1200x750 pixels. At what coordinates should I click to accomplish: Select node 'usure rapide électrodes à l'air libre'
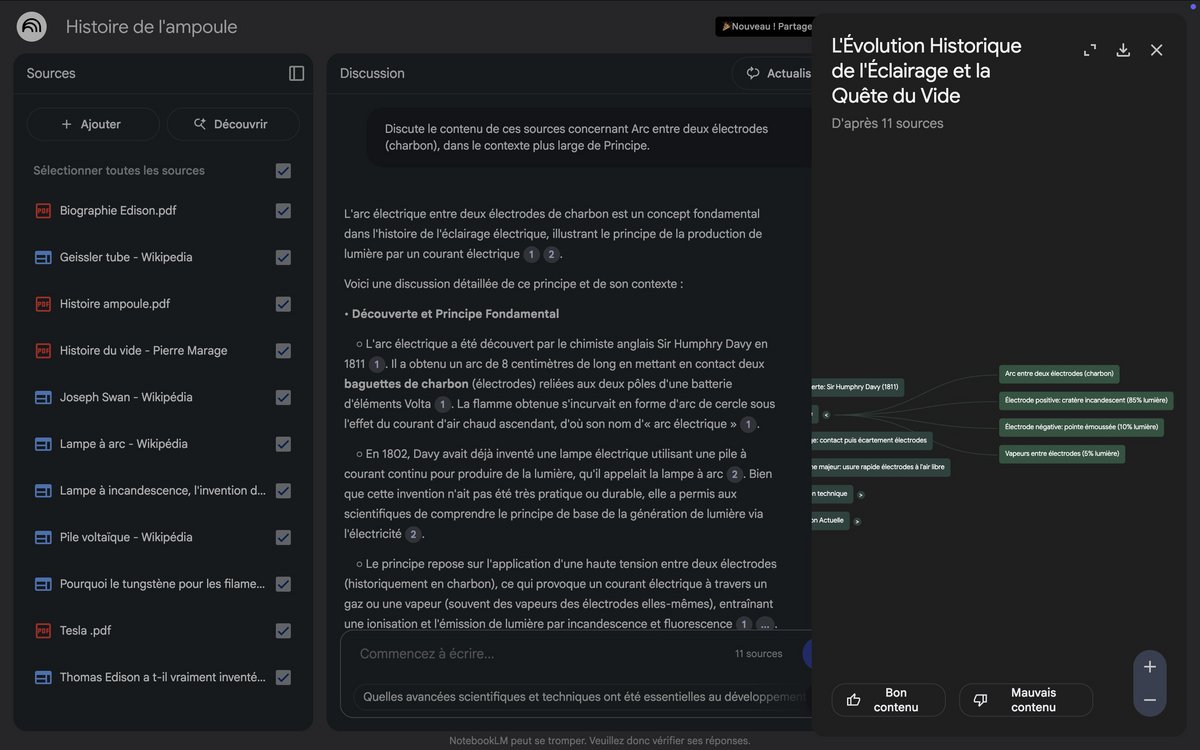(881, 467)
